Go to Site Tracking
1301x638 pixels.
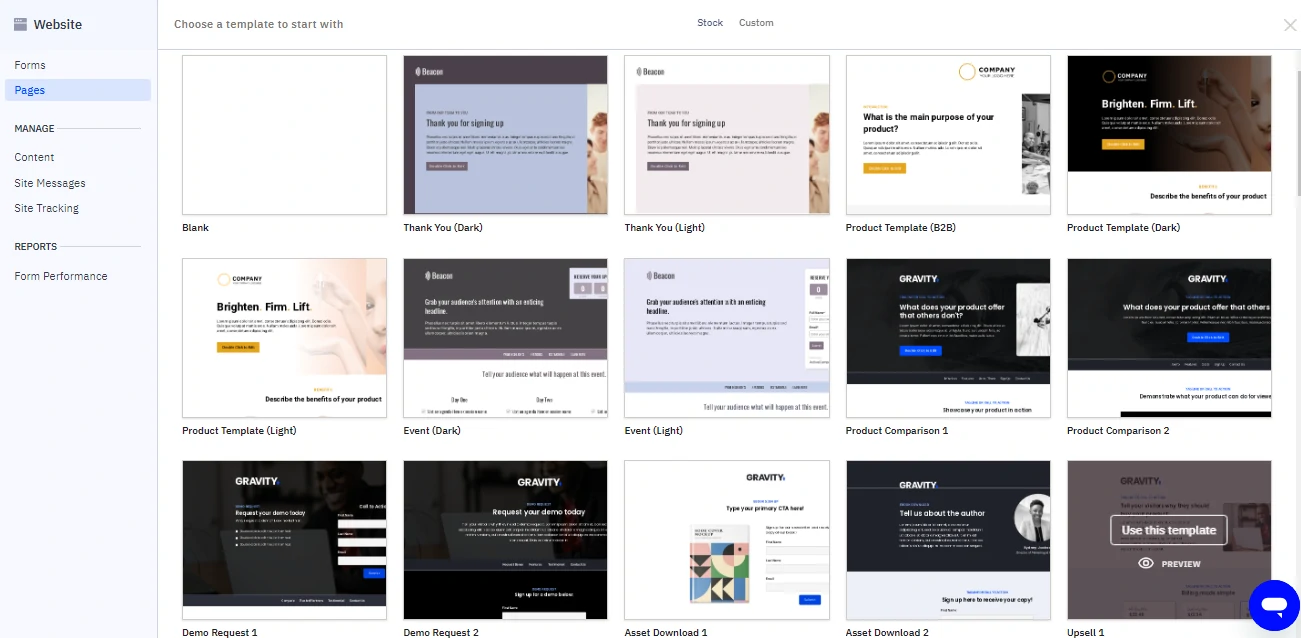[46, 208]
